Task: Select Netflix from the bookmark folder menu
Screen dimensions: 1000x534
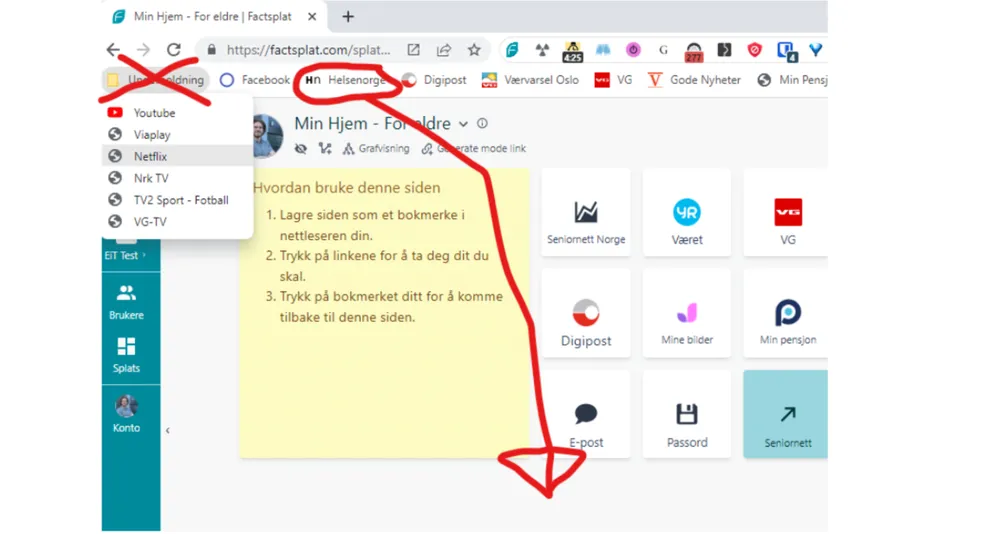Action: (x=150, y=156)
